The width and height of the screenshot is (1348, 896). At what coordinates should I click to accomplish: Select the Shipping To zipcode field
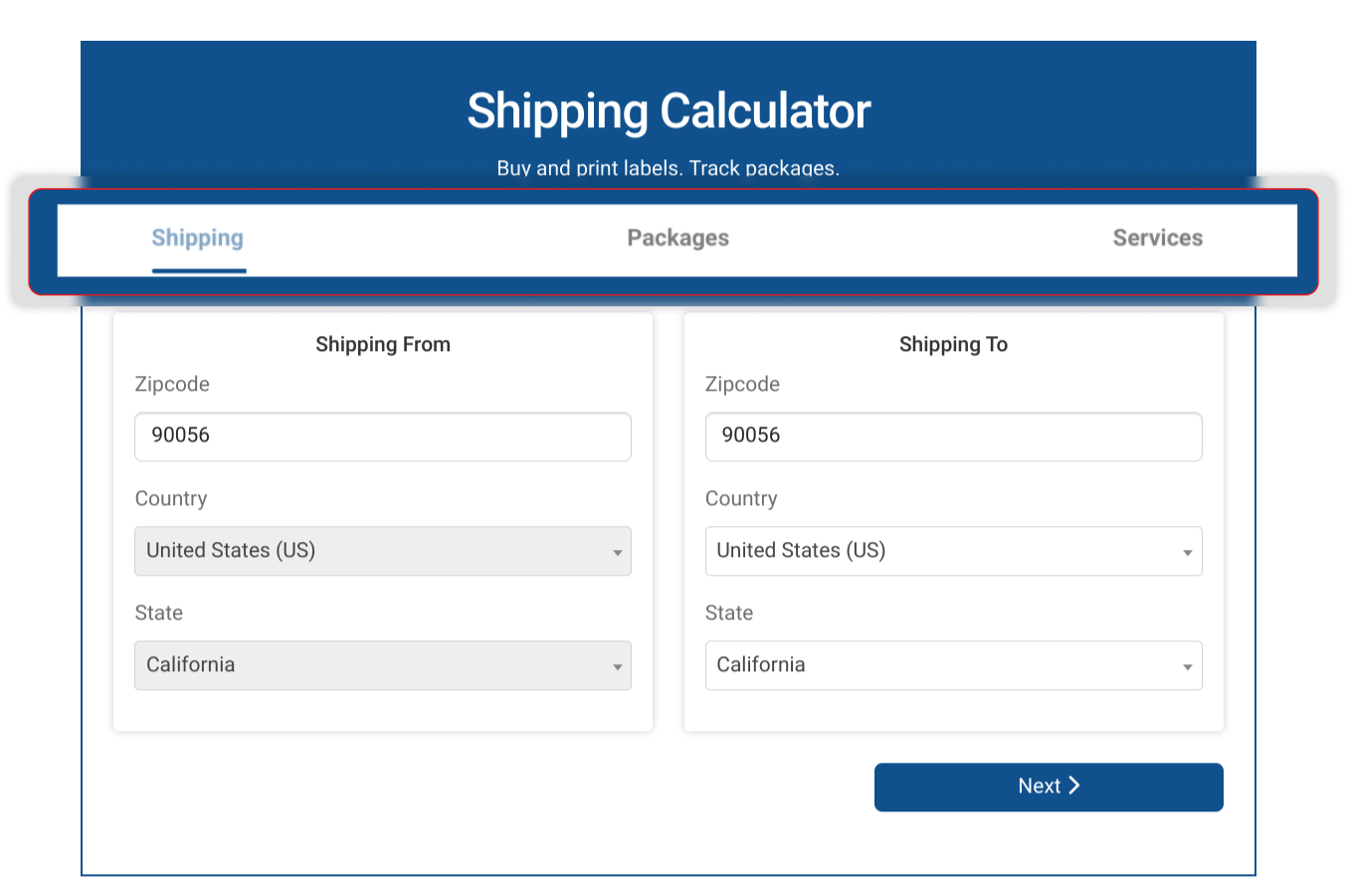tap(953, 437)
